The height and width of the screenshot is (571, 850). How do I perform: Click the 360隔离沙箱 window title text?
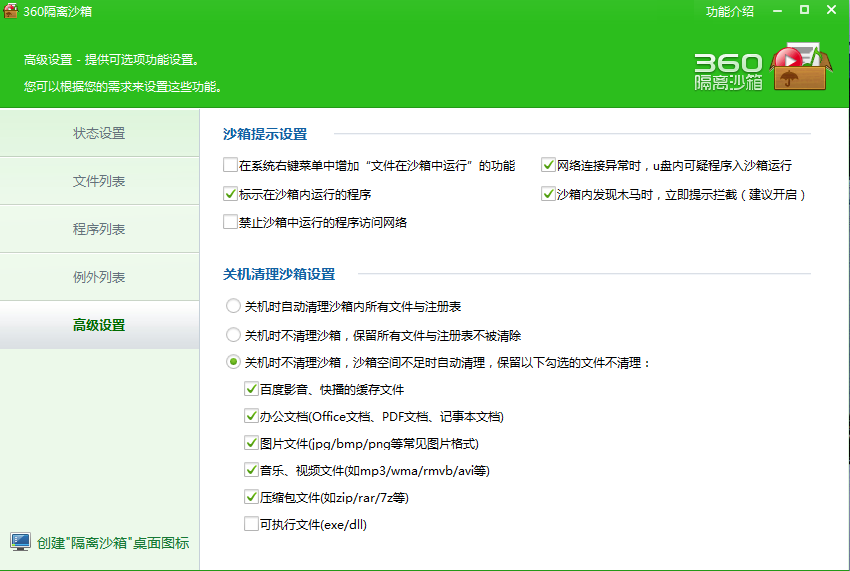[57, 11]
